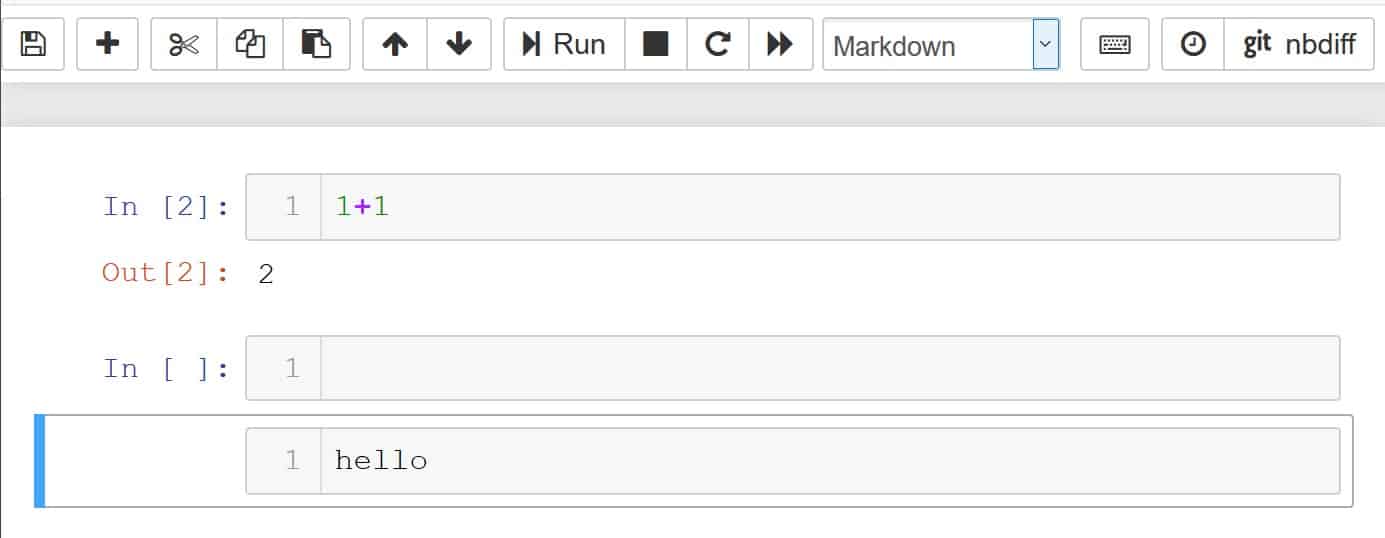
Task: Move the selected cell down
Action: point(459,45)
